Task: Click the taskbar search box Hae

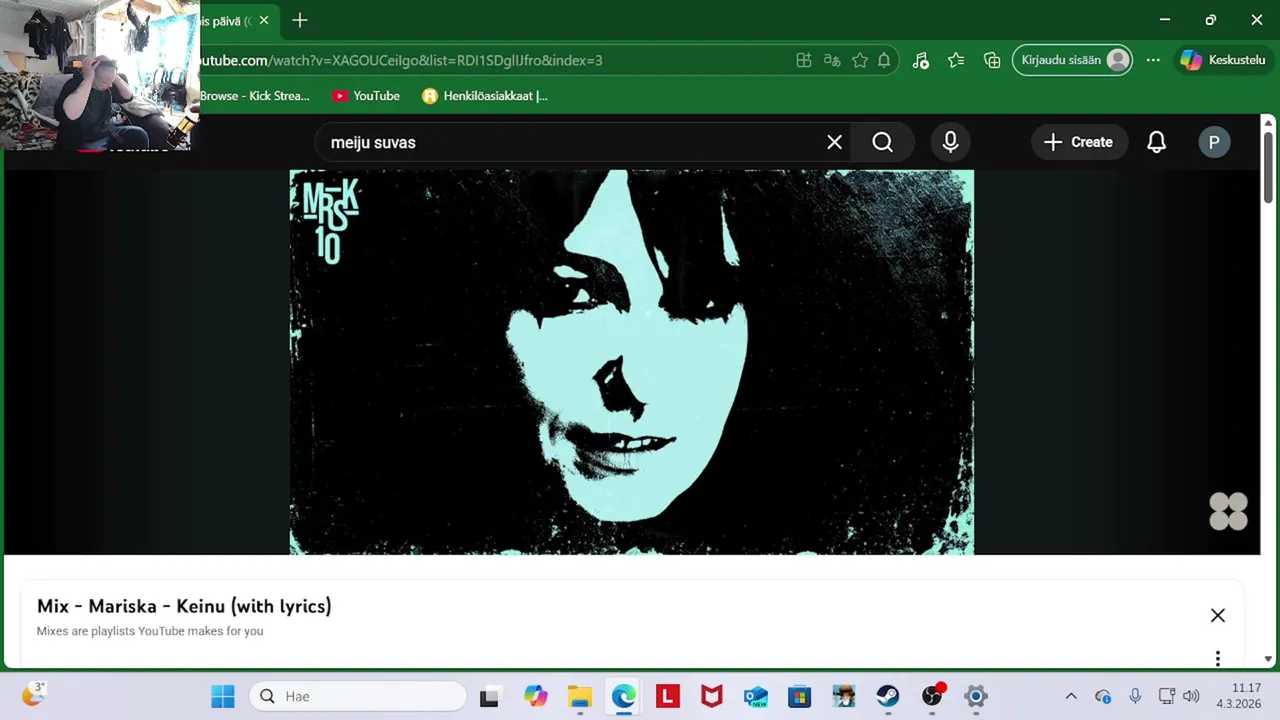Action: [x=357, y=696]
